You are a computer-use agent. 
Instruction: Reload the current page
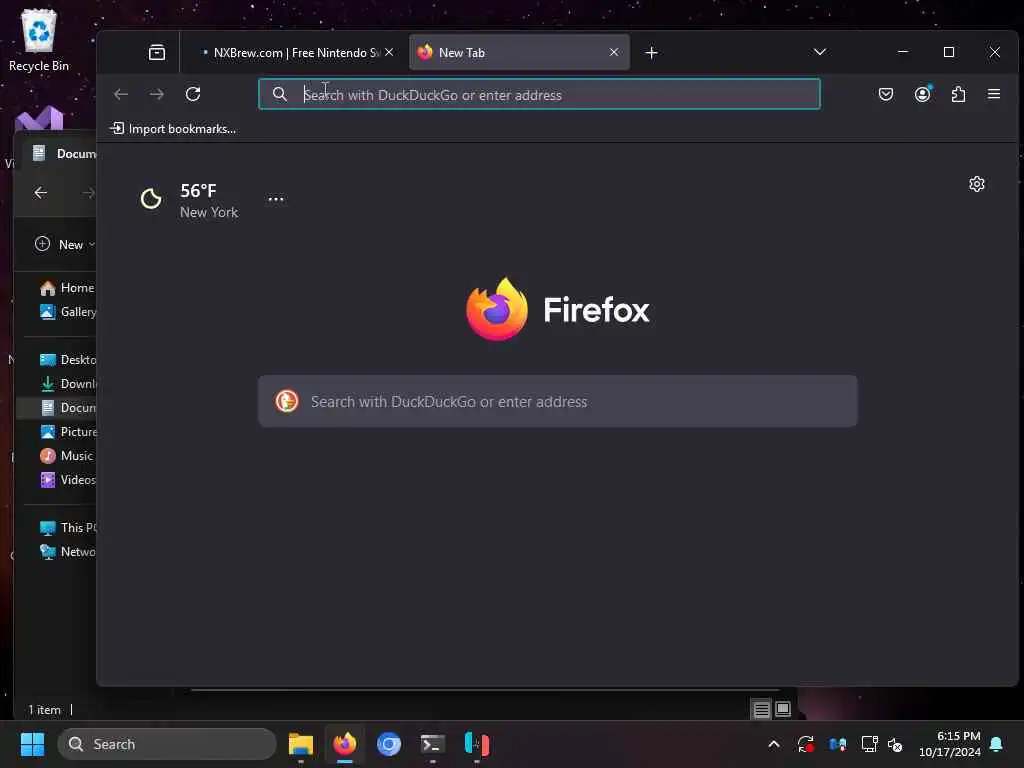[x=193, y=94]
